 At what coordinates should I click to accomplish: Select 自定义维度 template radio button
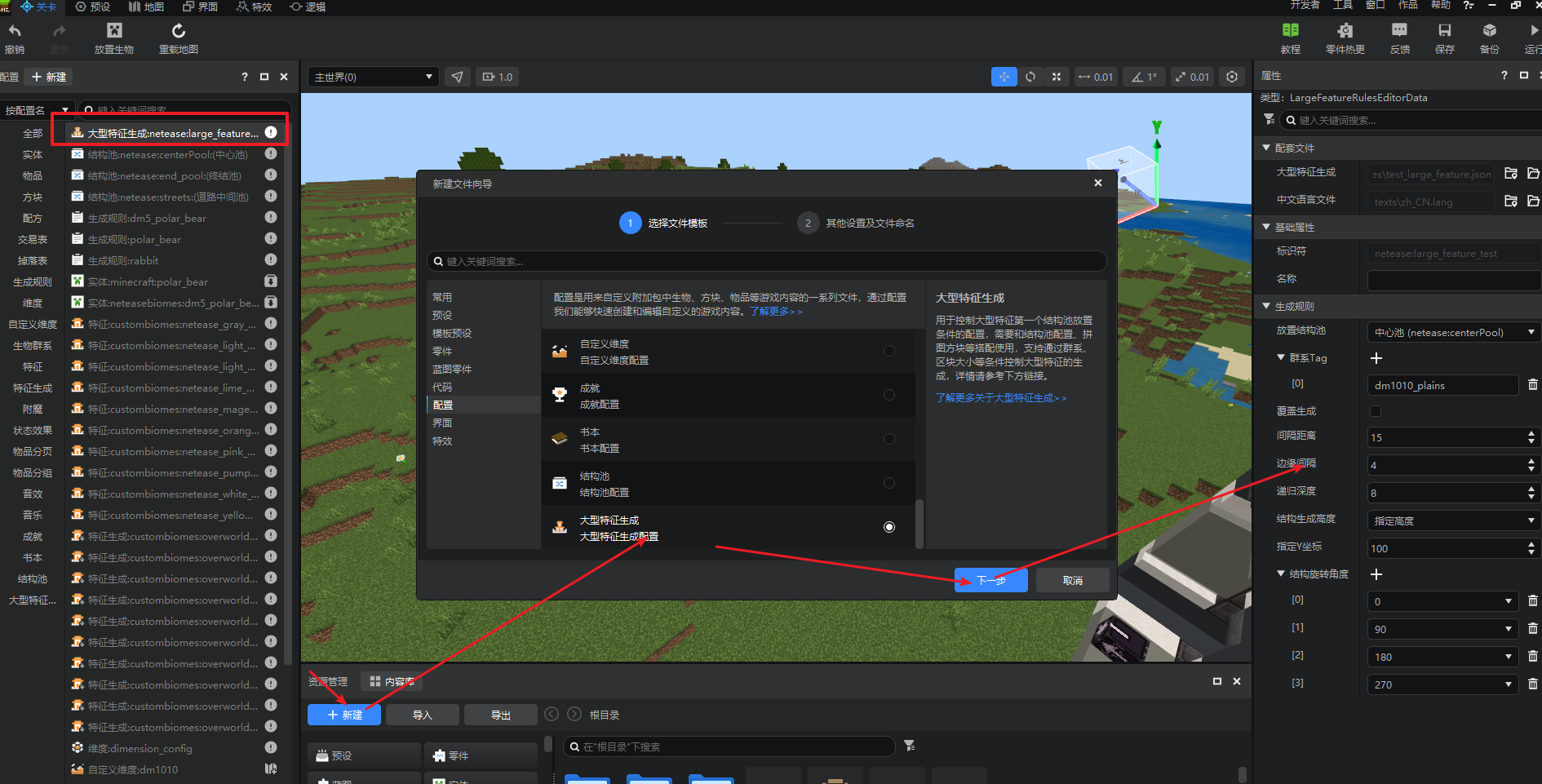coord(889,351)
